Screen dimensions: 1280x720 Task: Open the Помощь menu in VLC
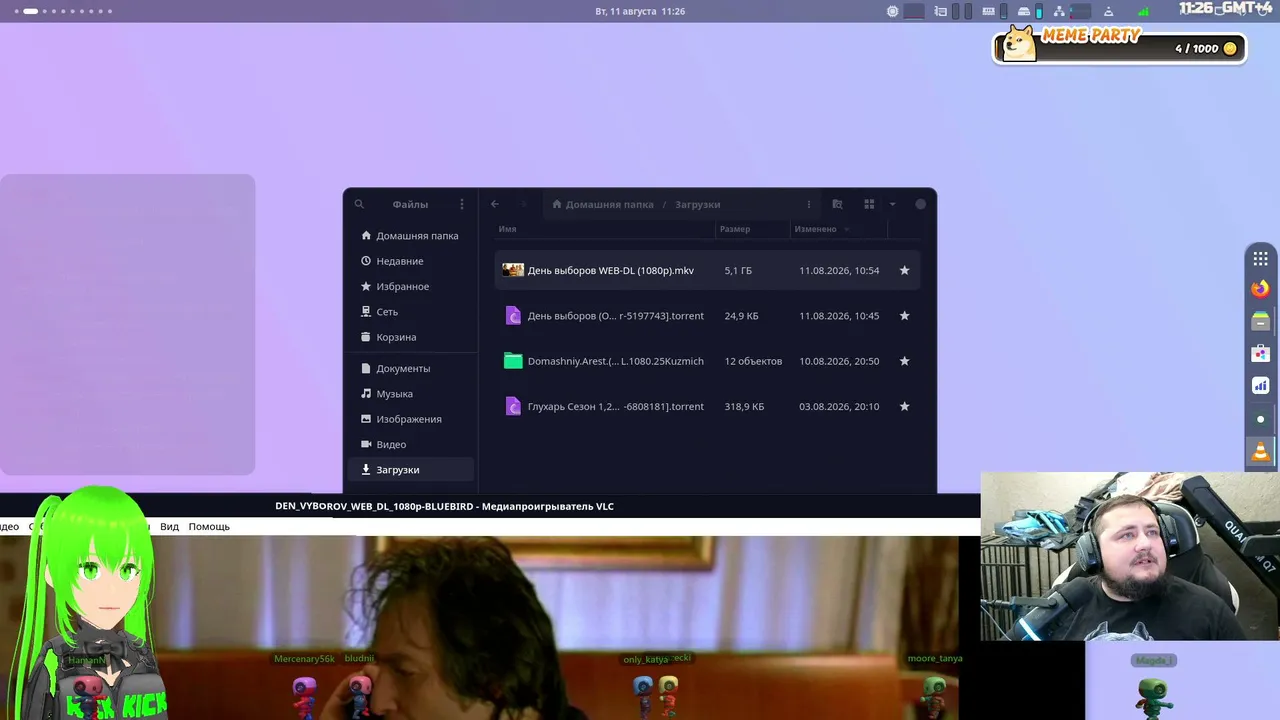209,527
